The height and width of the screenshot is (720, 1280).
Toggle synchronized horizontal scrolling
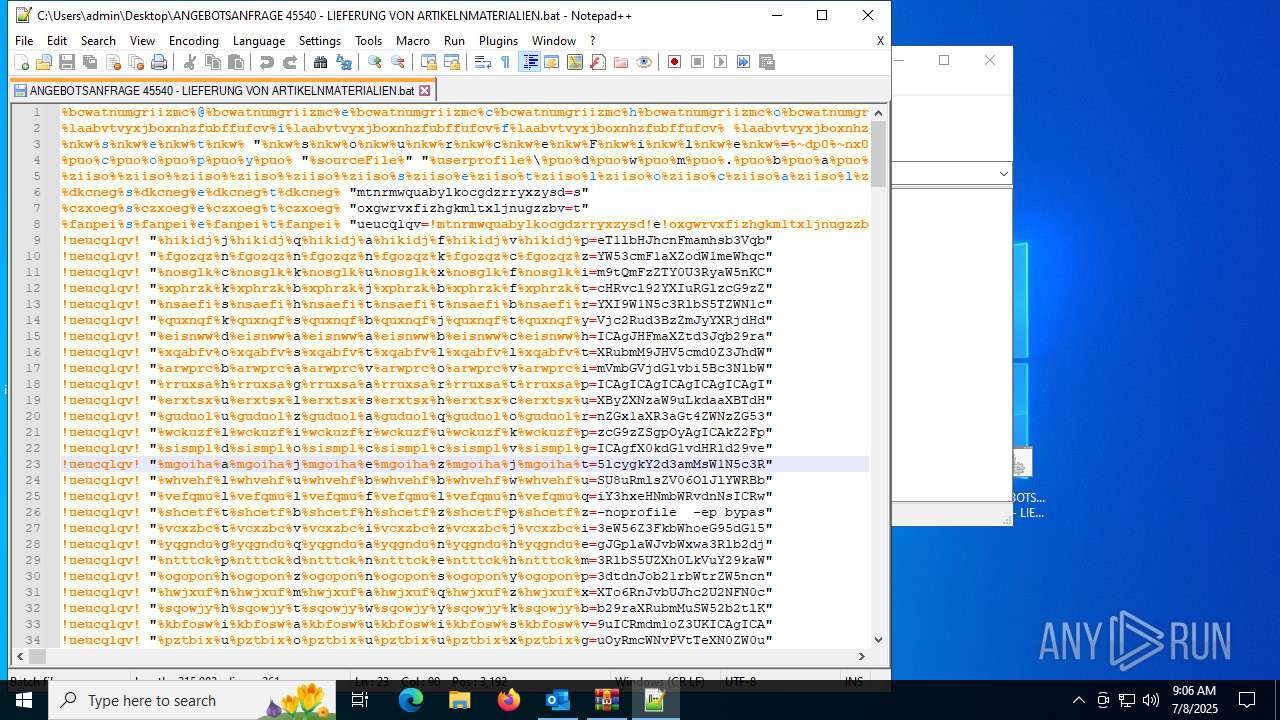coord(452,62)
